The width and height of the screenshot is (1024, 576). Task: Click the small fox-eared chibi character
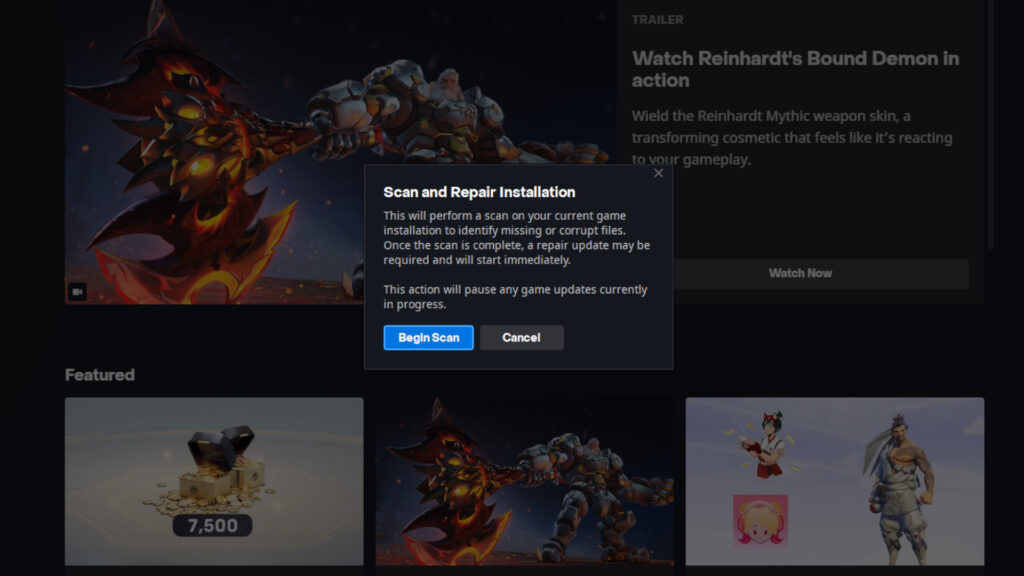pos(766,440)
